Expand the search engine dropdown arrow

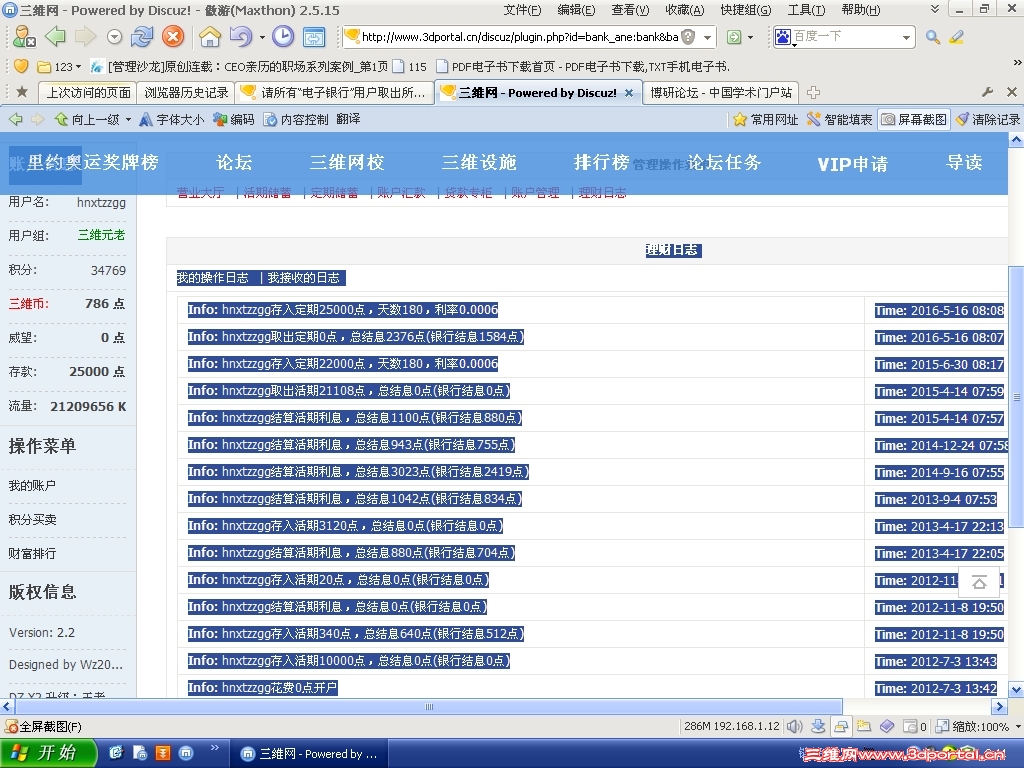[x=906, y=37]
